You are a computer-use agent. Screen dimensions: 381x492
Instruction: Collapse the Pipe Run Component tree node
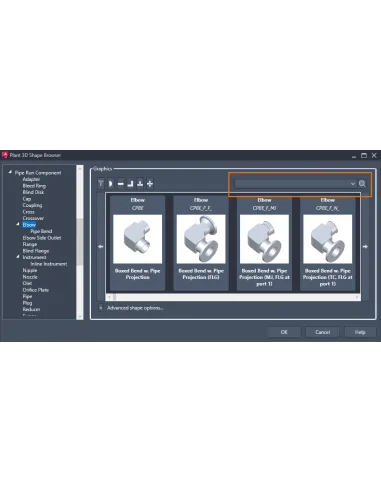10,172
